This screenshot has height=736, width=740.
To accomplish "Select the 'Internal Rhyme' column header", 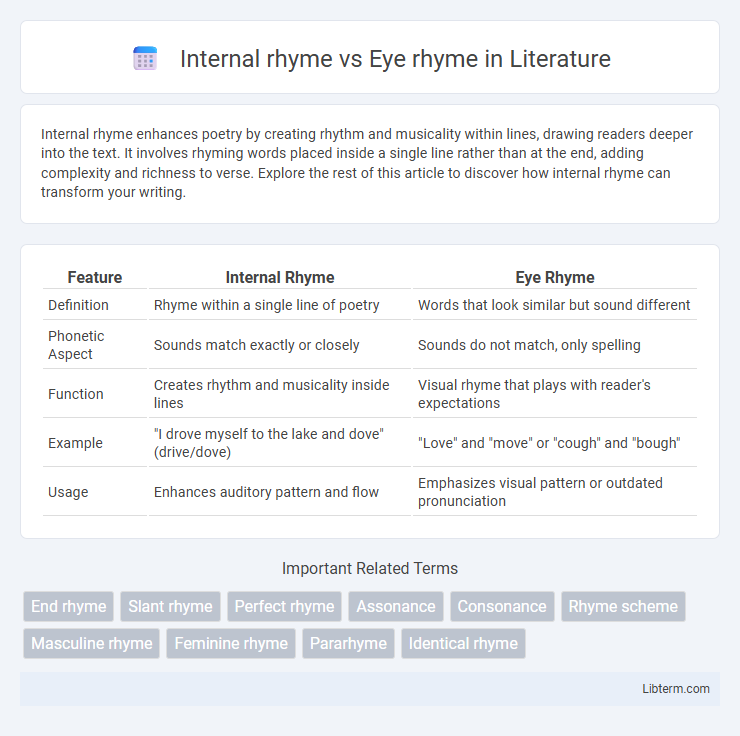I will tap(280, 277).
